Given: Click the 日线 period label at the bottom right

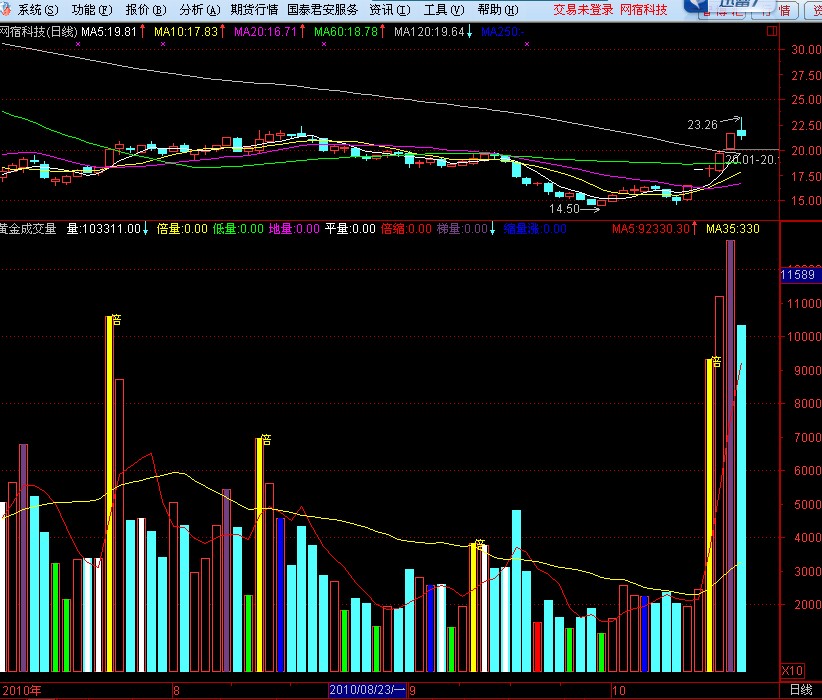Looking at the screenshot, I should point(801,690).
